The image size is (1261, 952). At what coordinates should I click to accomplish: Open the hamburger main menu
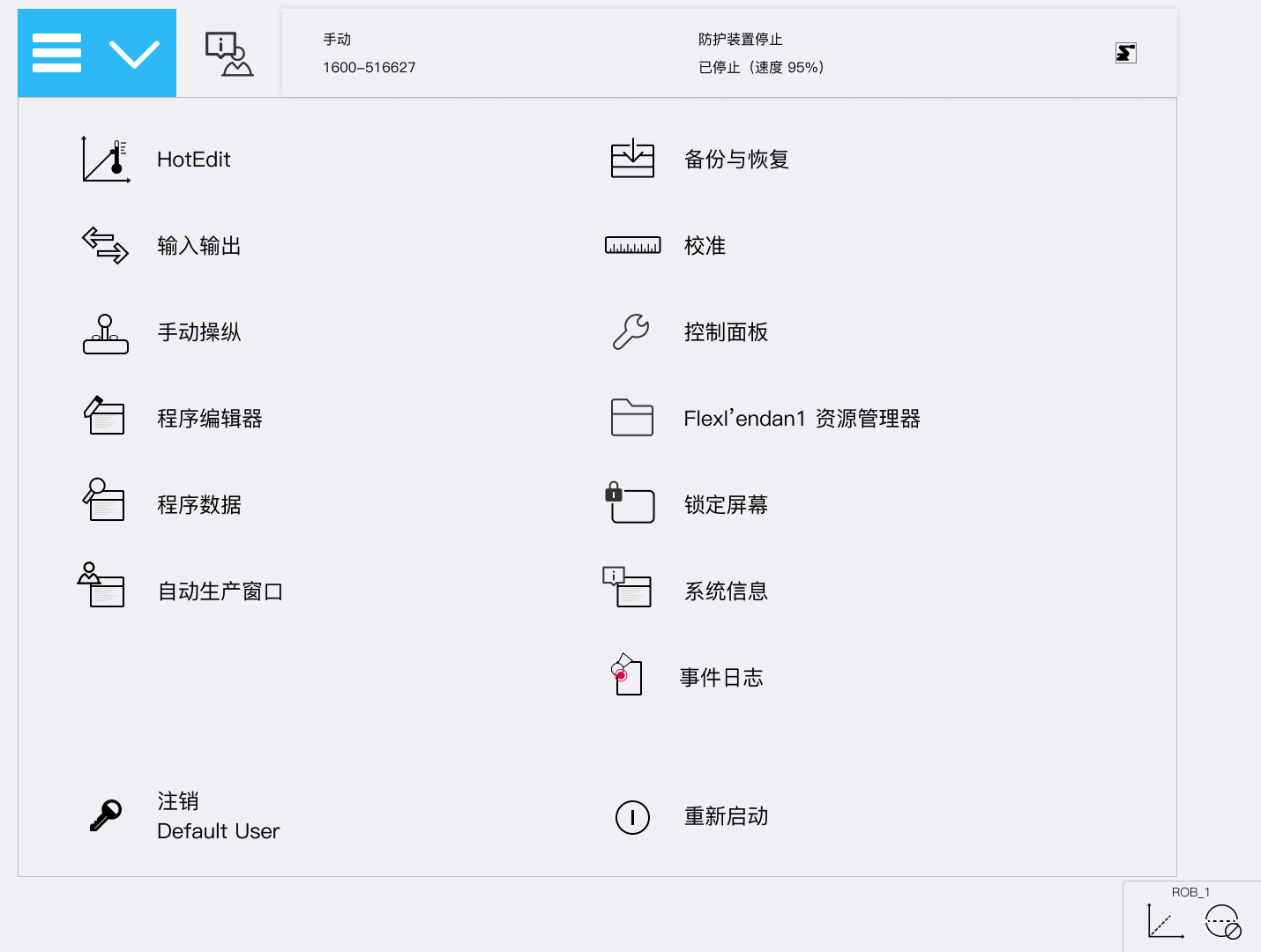pyautogui.click(x=57, y=53)
